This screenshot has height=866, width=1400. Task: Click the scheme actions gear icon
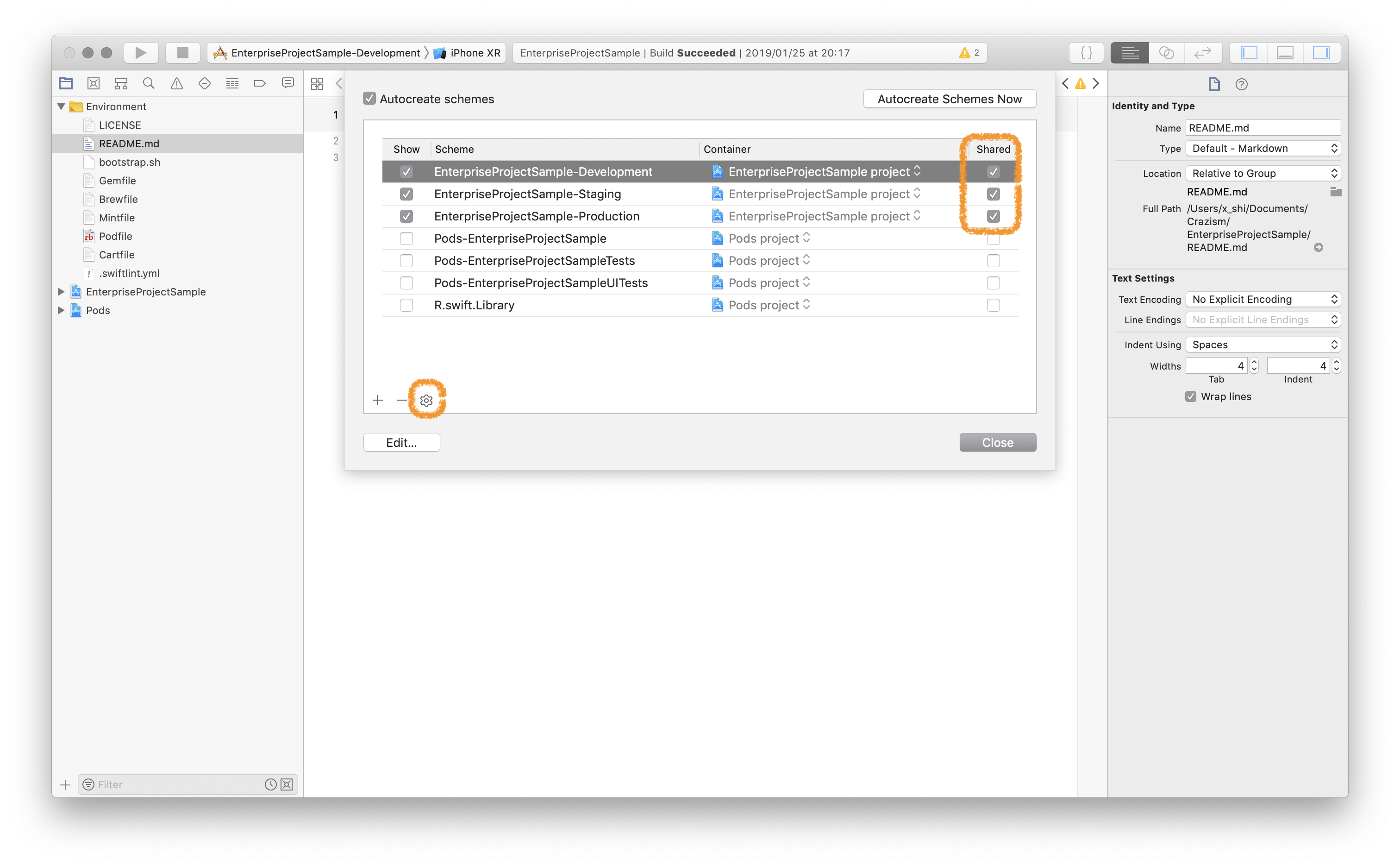pos(426,401)
